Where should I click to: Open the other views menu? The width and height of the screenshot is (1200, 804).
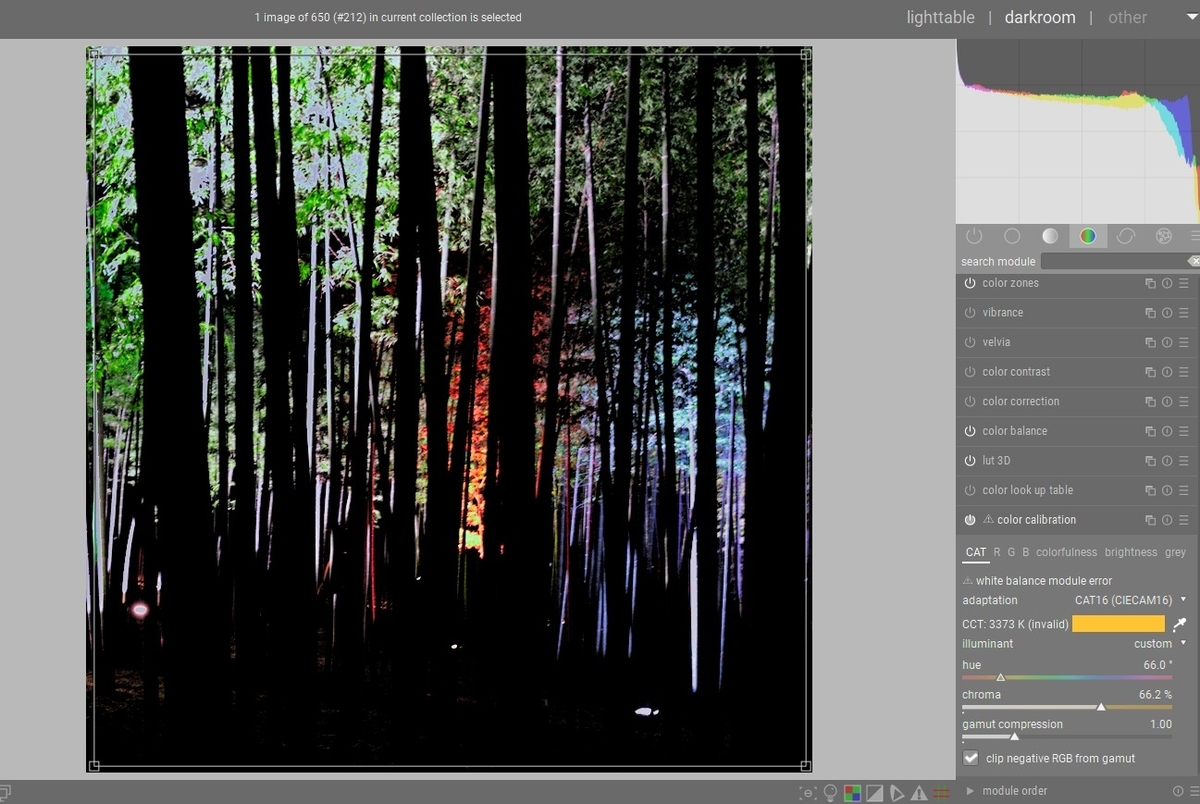click(1128, 17)
